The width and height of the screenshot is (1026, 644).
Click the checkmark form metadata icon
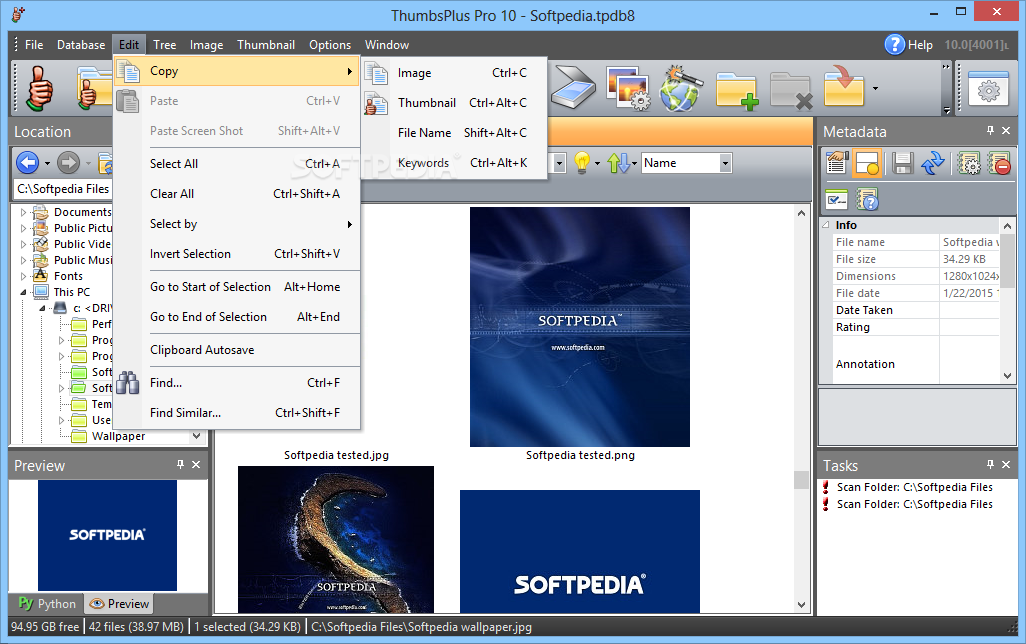837,199
